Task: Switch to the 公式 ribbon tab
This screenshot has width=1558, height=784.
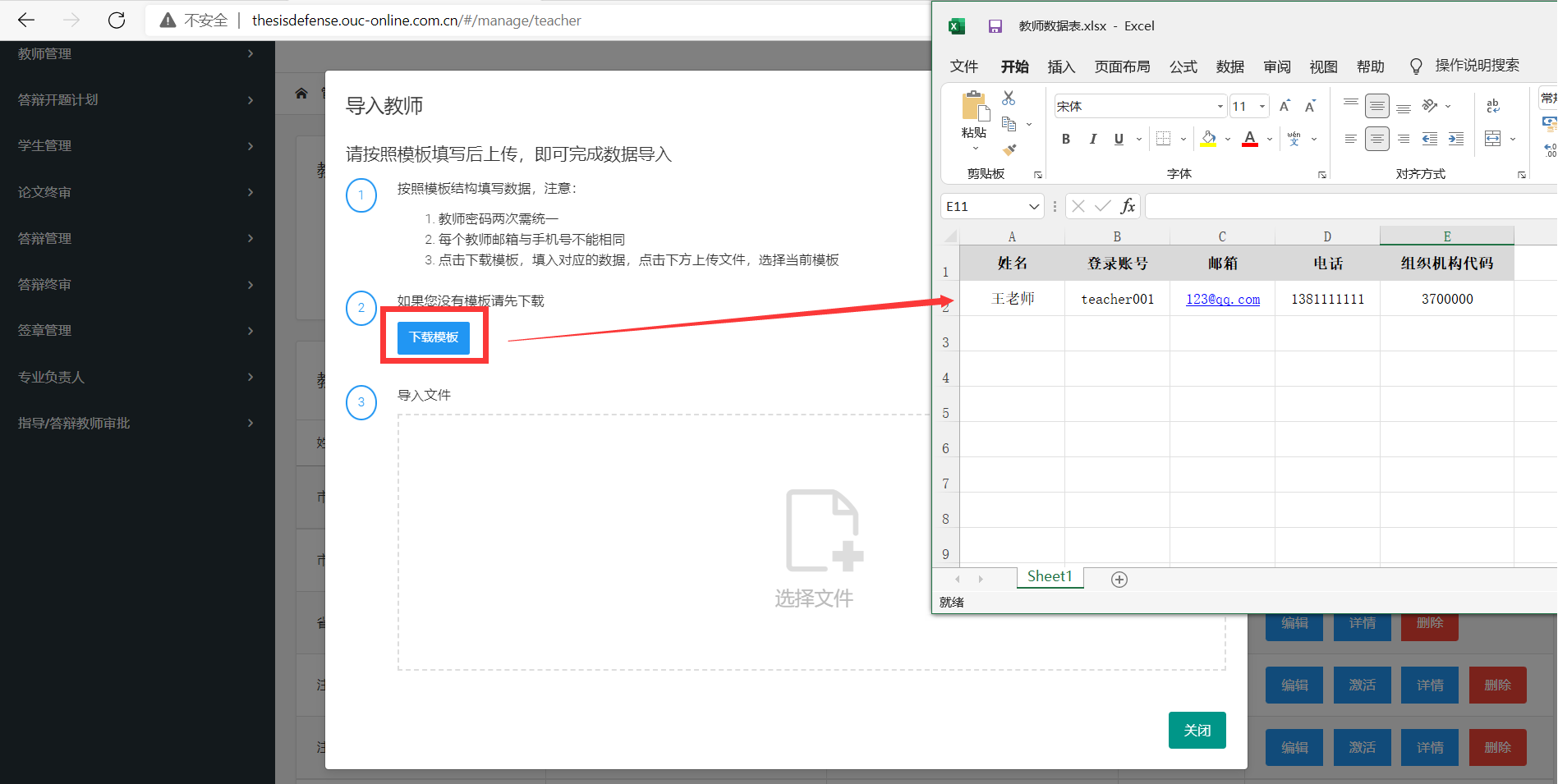Action: tap(1183, 66)
